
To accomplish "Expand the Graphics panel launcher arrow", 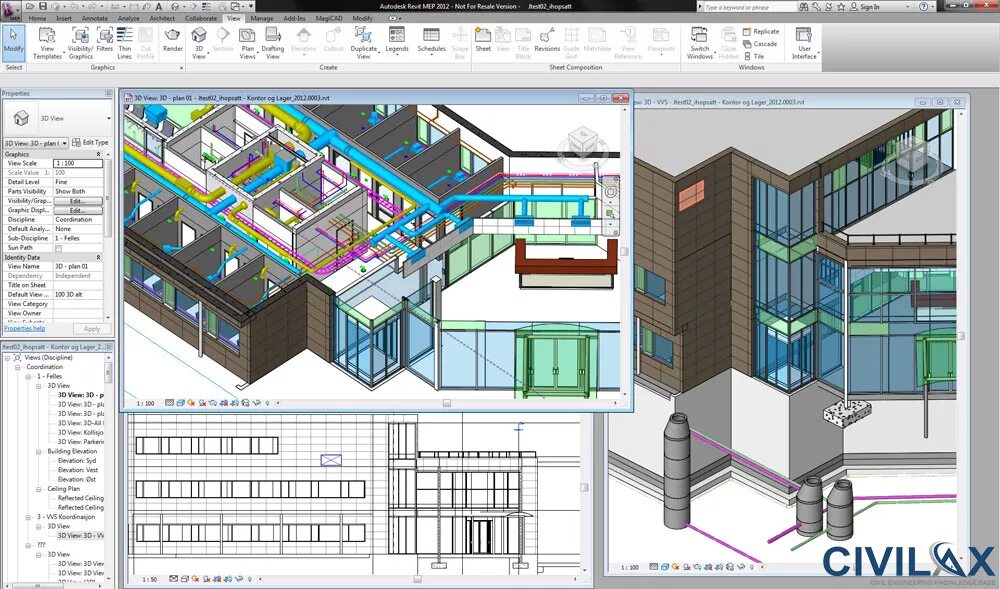I will tap(181, 68).
